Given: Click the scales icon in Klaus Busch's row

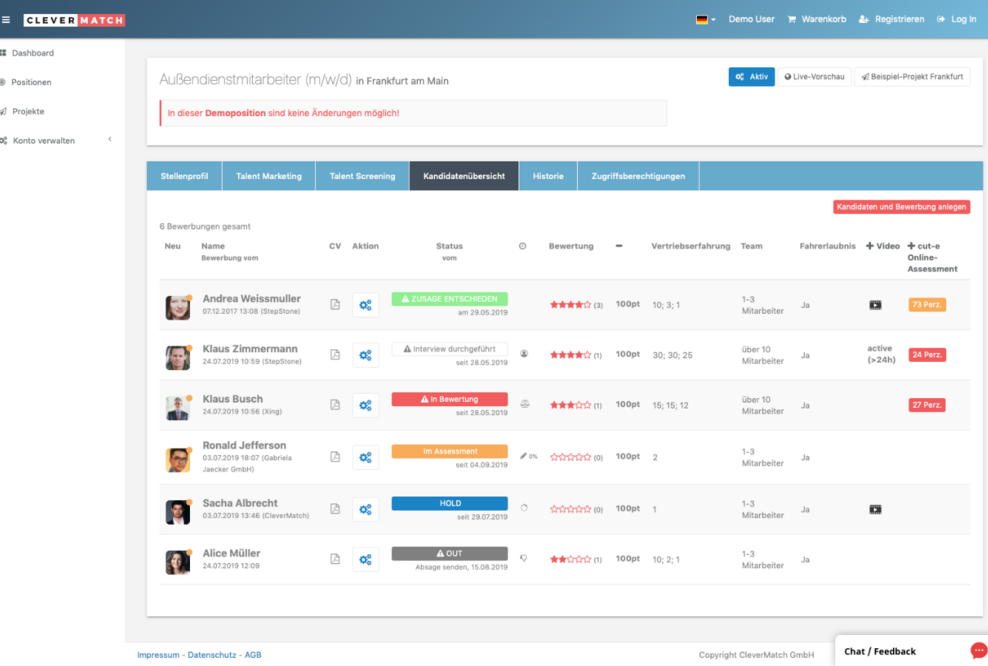Looking at the screenshot, I should tap(523, 405).
